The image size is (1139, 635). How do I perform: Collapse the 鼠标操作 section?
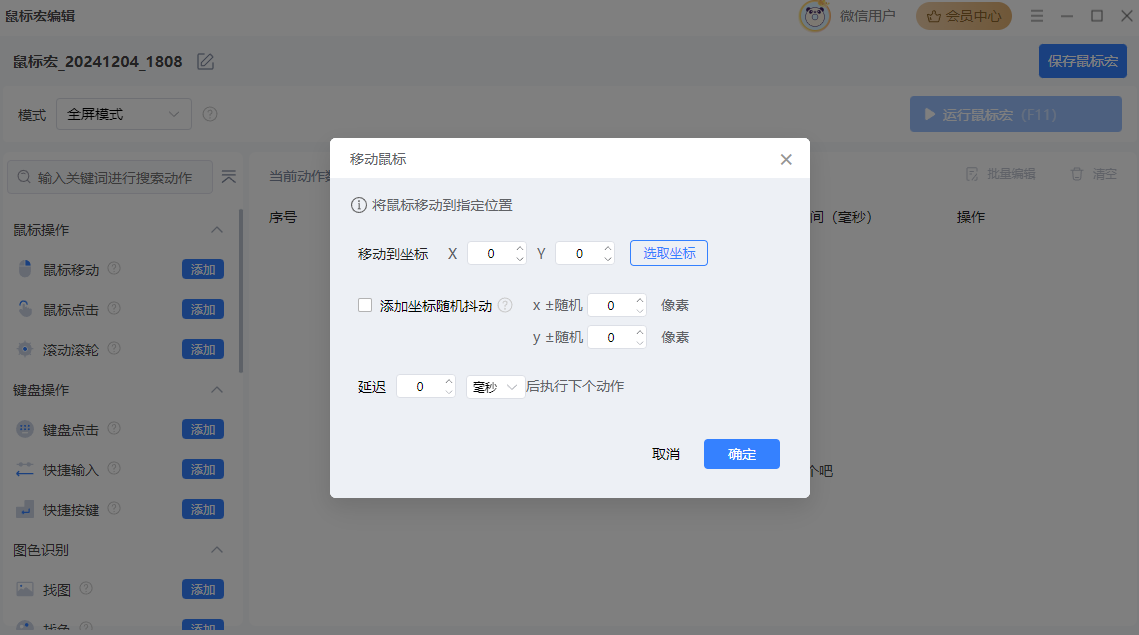pos(216,230)
